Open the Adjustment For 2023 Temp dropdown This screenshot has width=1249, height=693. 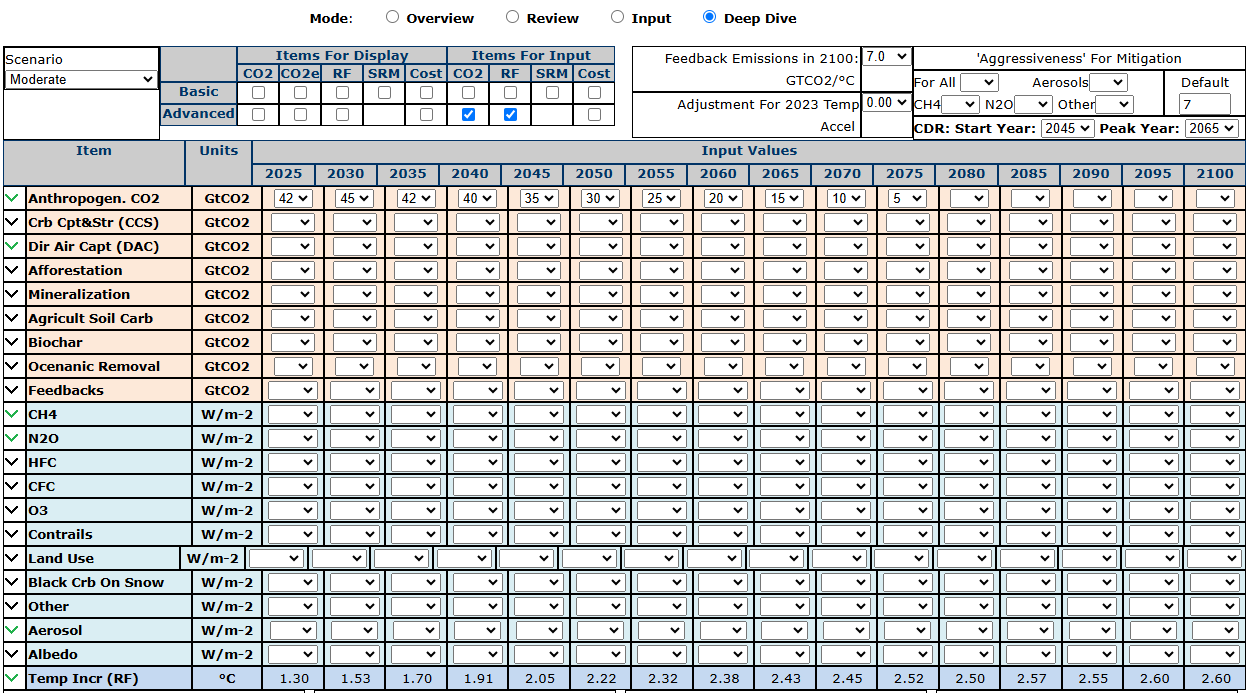tap(887, 103)
